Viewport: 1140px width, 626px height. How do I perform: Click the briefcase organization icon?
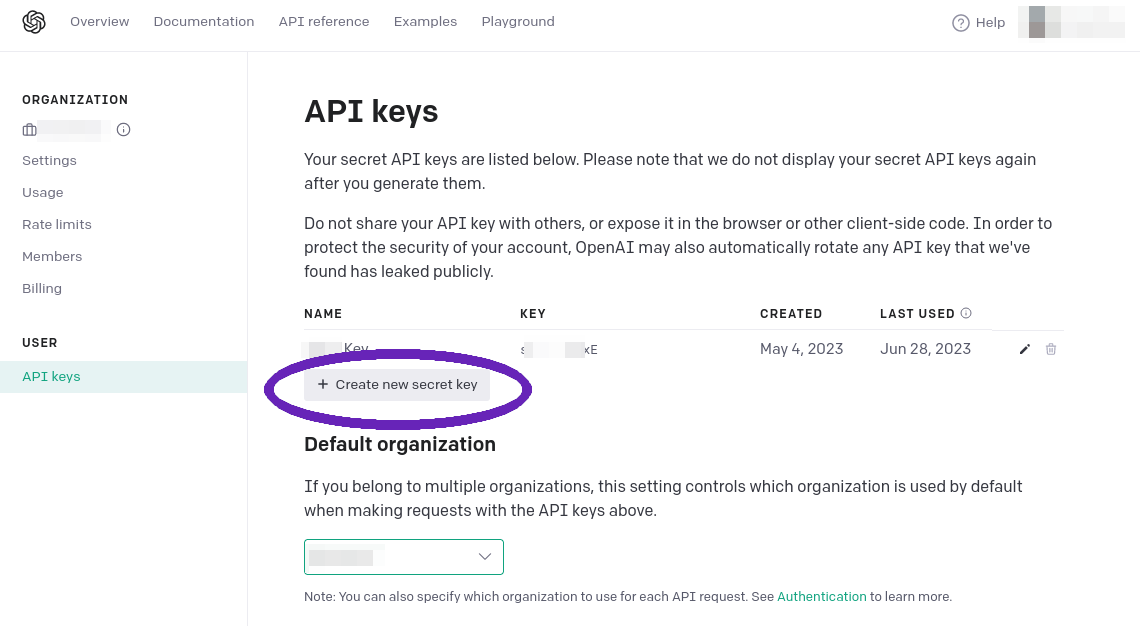point(31,129)
